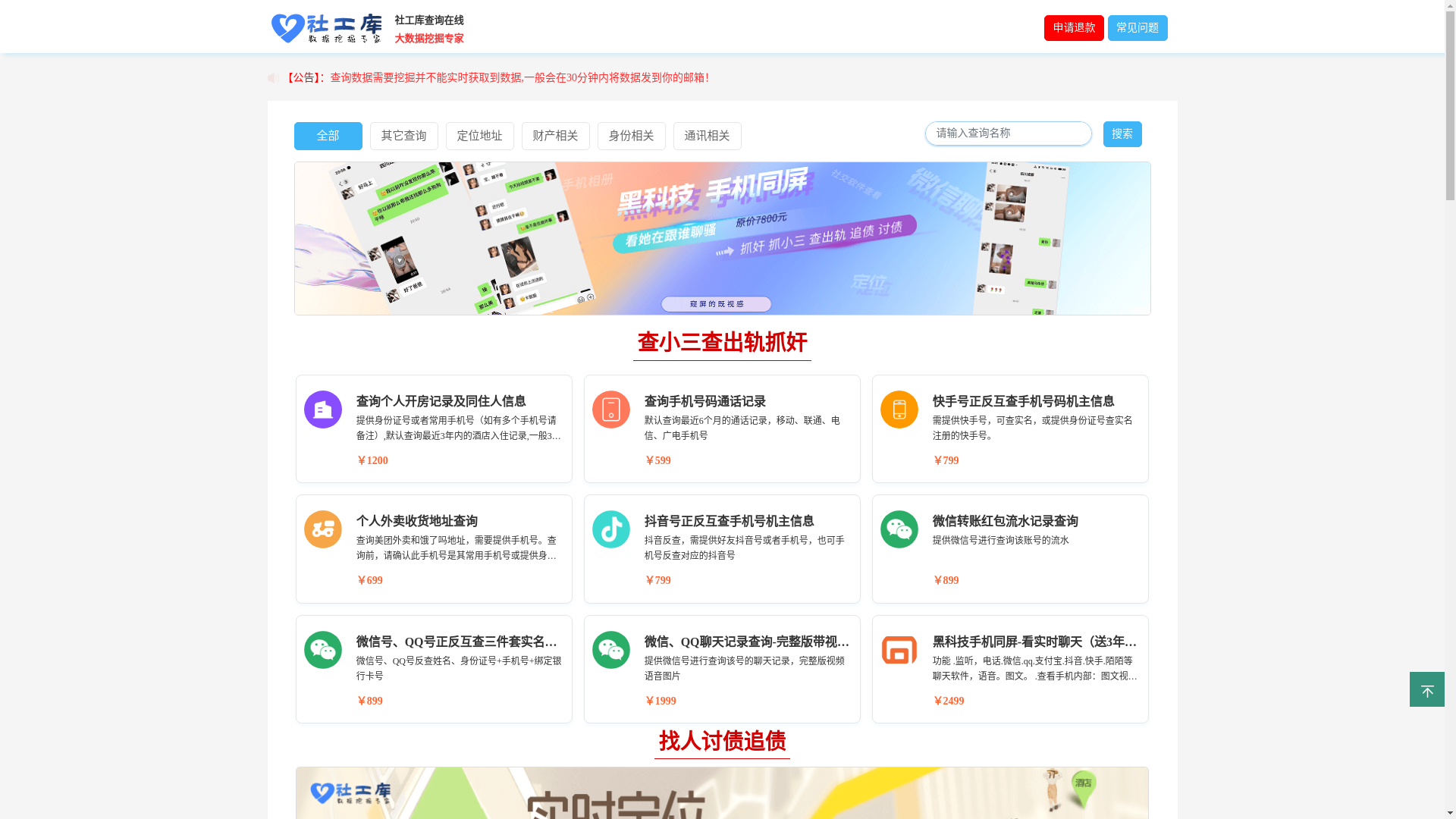Select the 身份相关 category tab

(632, 136)
